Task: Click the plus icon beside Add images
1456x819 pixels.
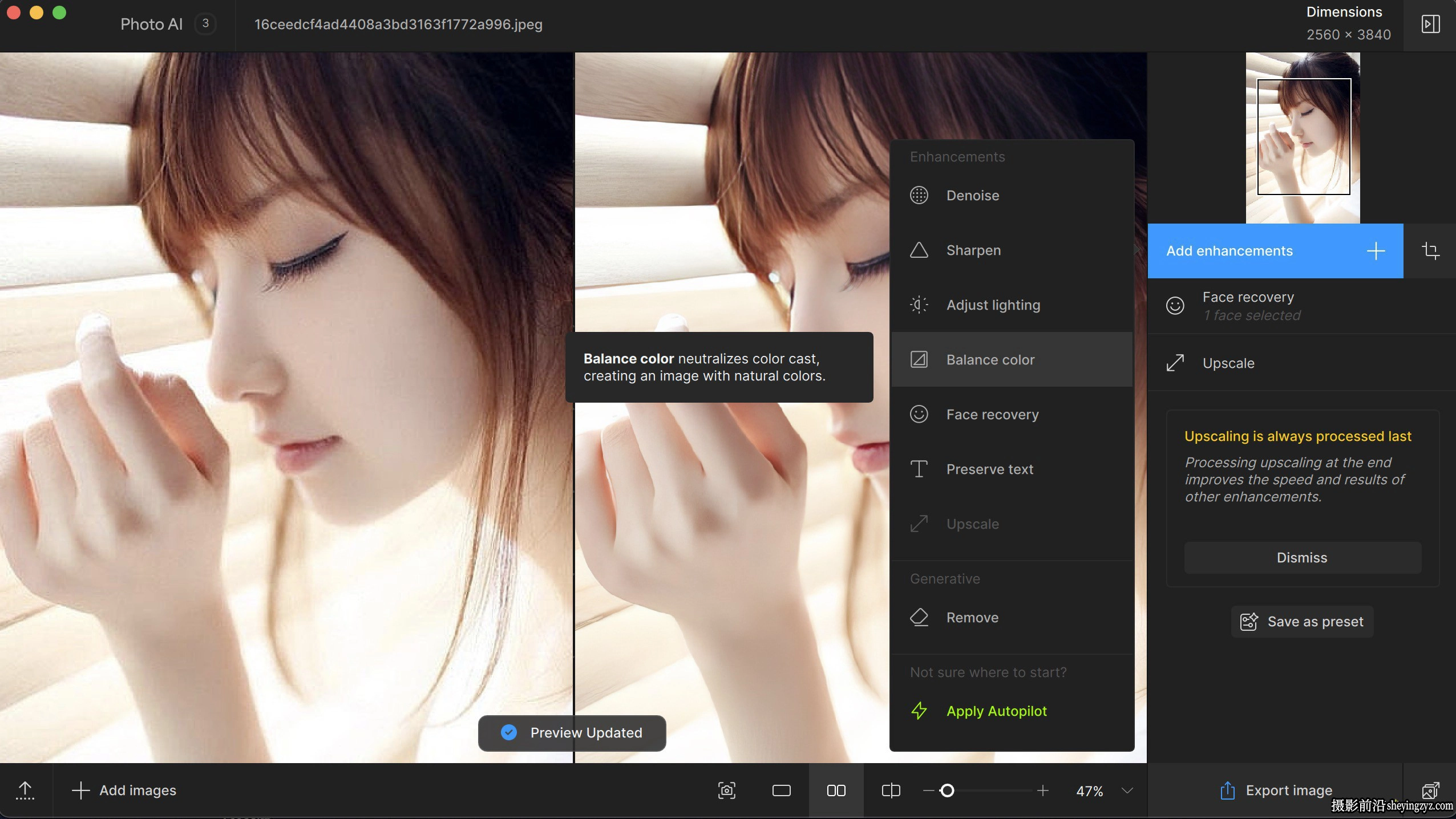Action: click(80, 790)
